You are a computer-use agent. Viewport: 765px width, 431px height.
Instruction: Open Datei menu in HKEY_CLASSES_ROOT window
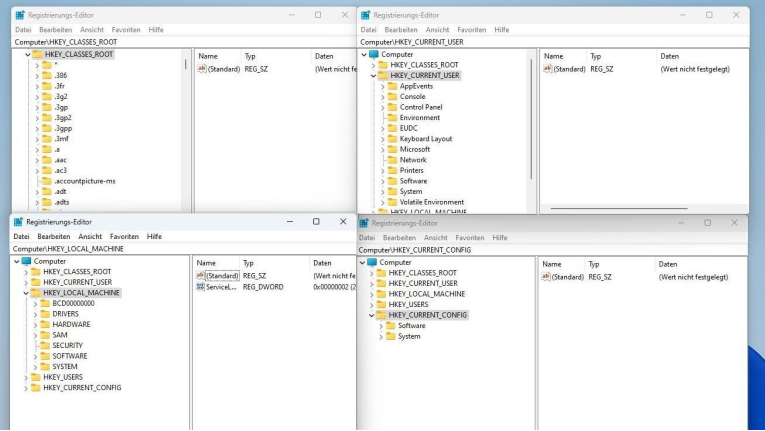pos(23,30)
